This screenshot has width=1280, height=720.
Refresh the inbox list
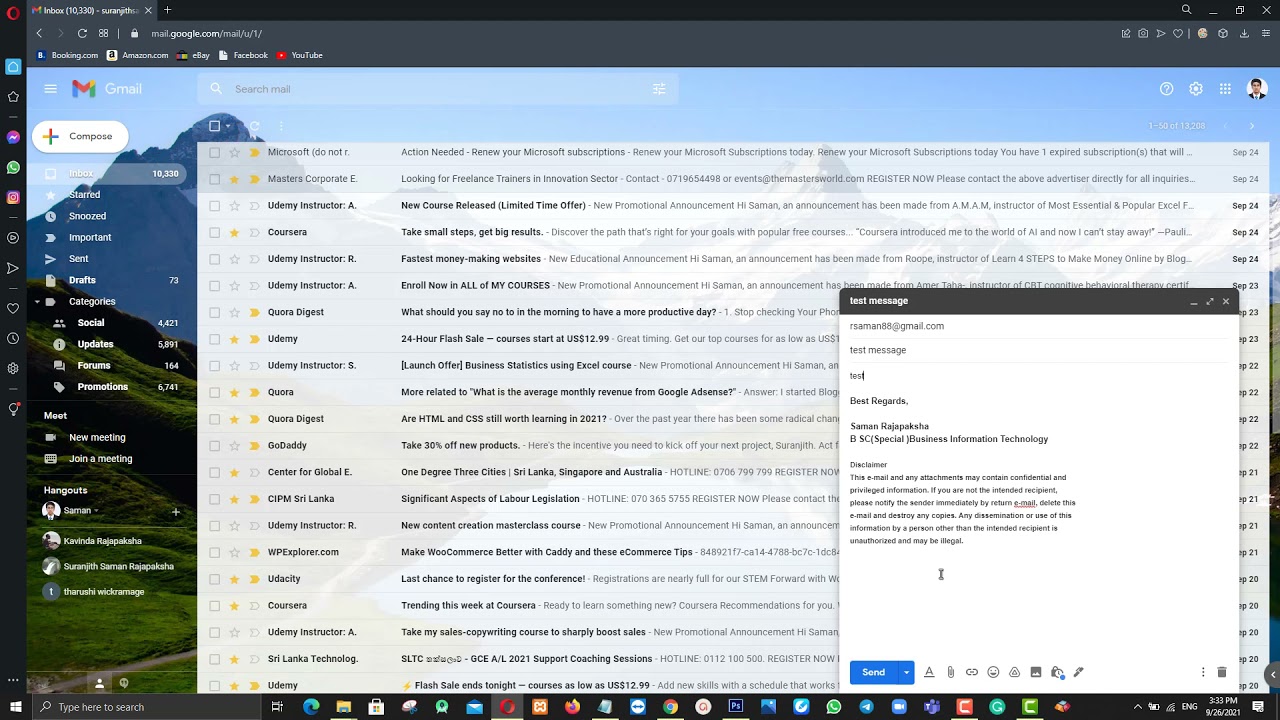254,126
